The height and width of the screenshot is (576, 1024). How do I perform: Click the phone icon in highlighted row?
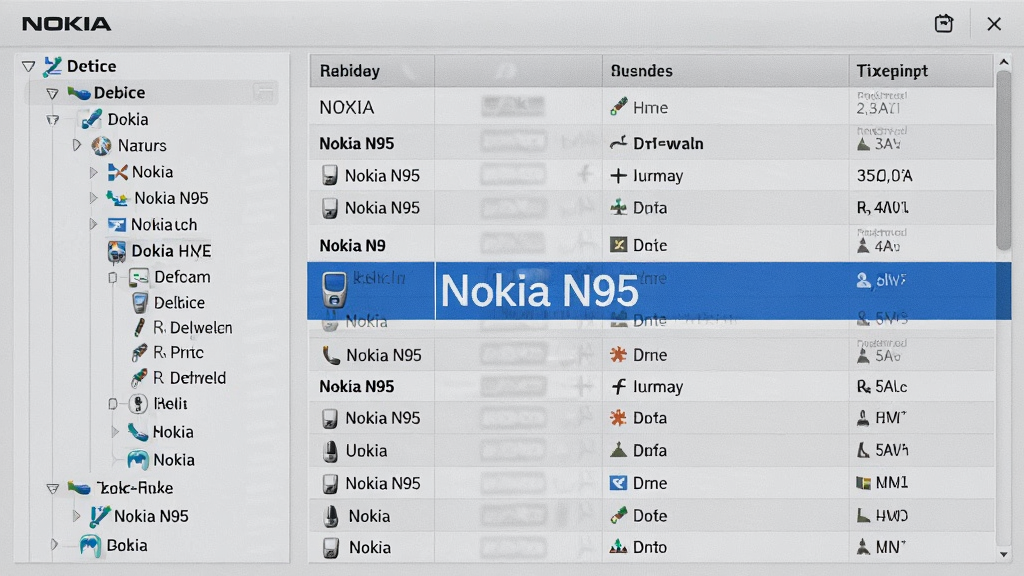(334, 290)
